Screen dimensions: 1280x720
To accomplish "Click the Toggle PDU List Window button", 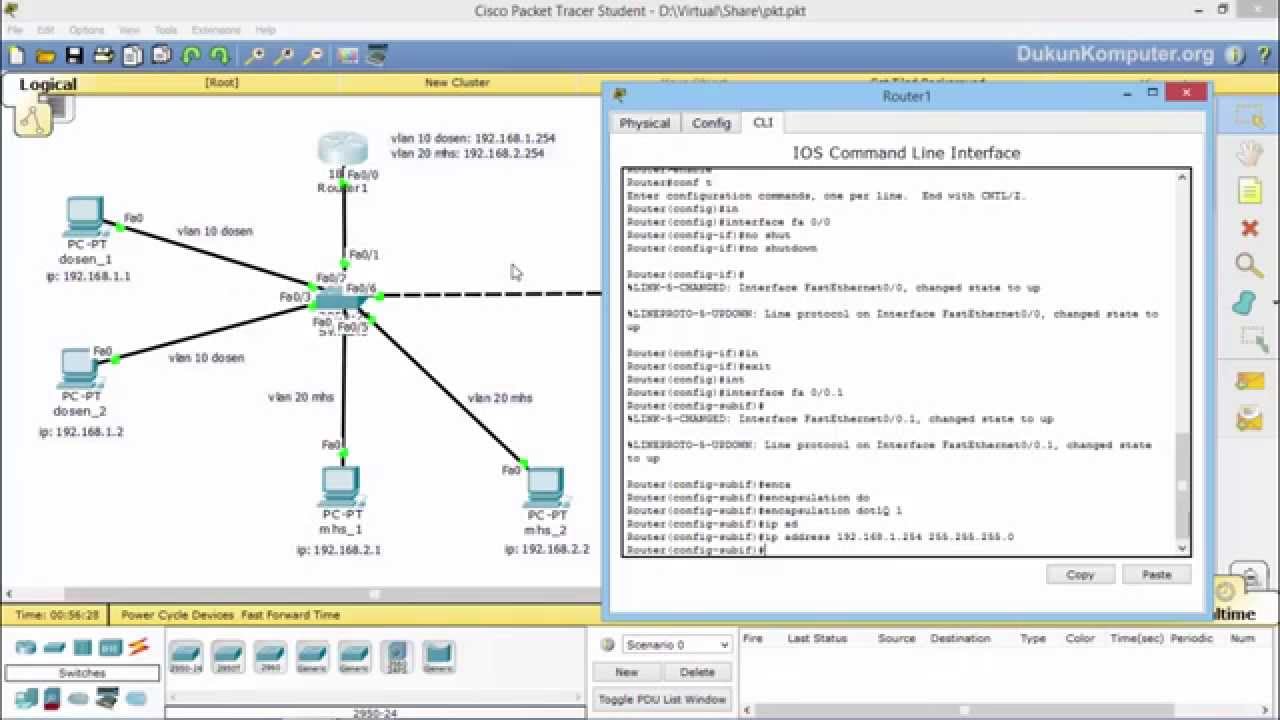I will (664, 699).
